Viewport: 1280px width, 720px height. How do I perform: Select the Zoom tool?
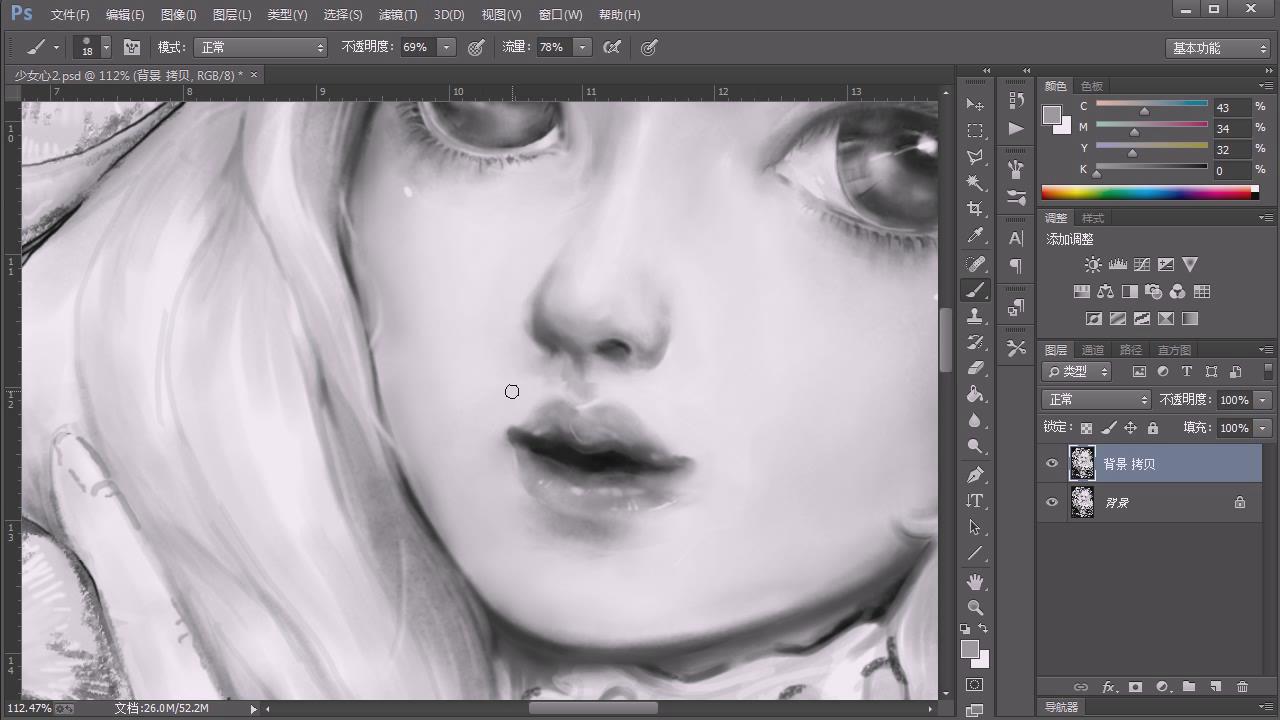(975, 607)
